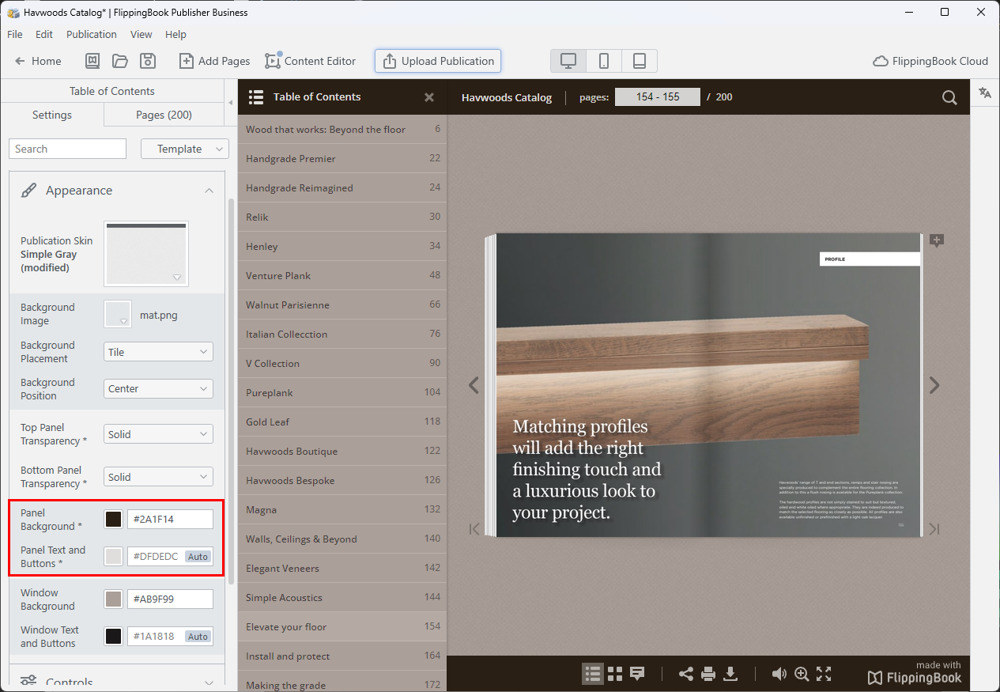Open the new publication book icon

92,61
